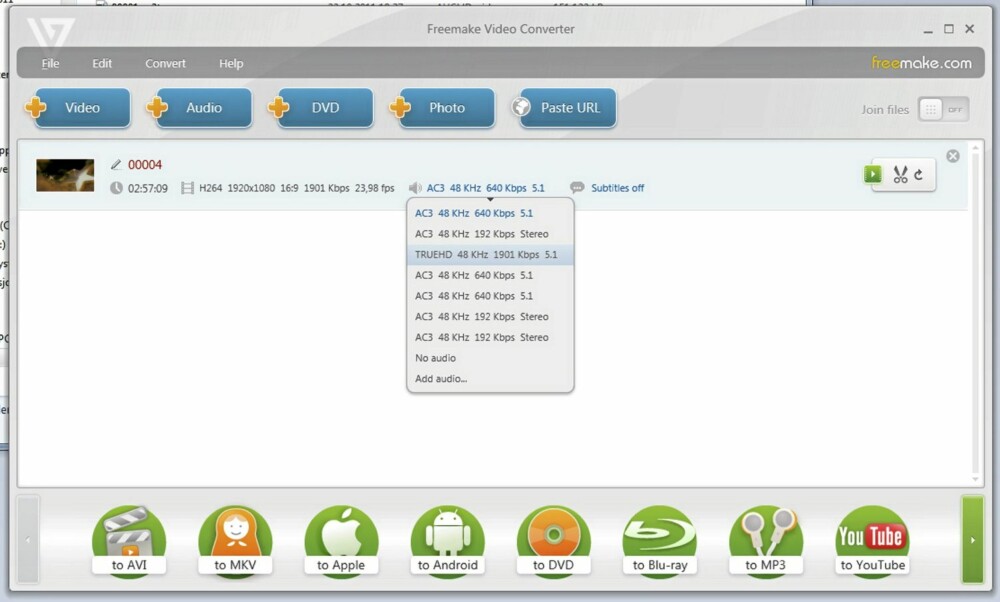The height and width of the screenshot is (602, 1000).
Task: Open the Edit menu
Action: (x=102, y=64)
